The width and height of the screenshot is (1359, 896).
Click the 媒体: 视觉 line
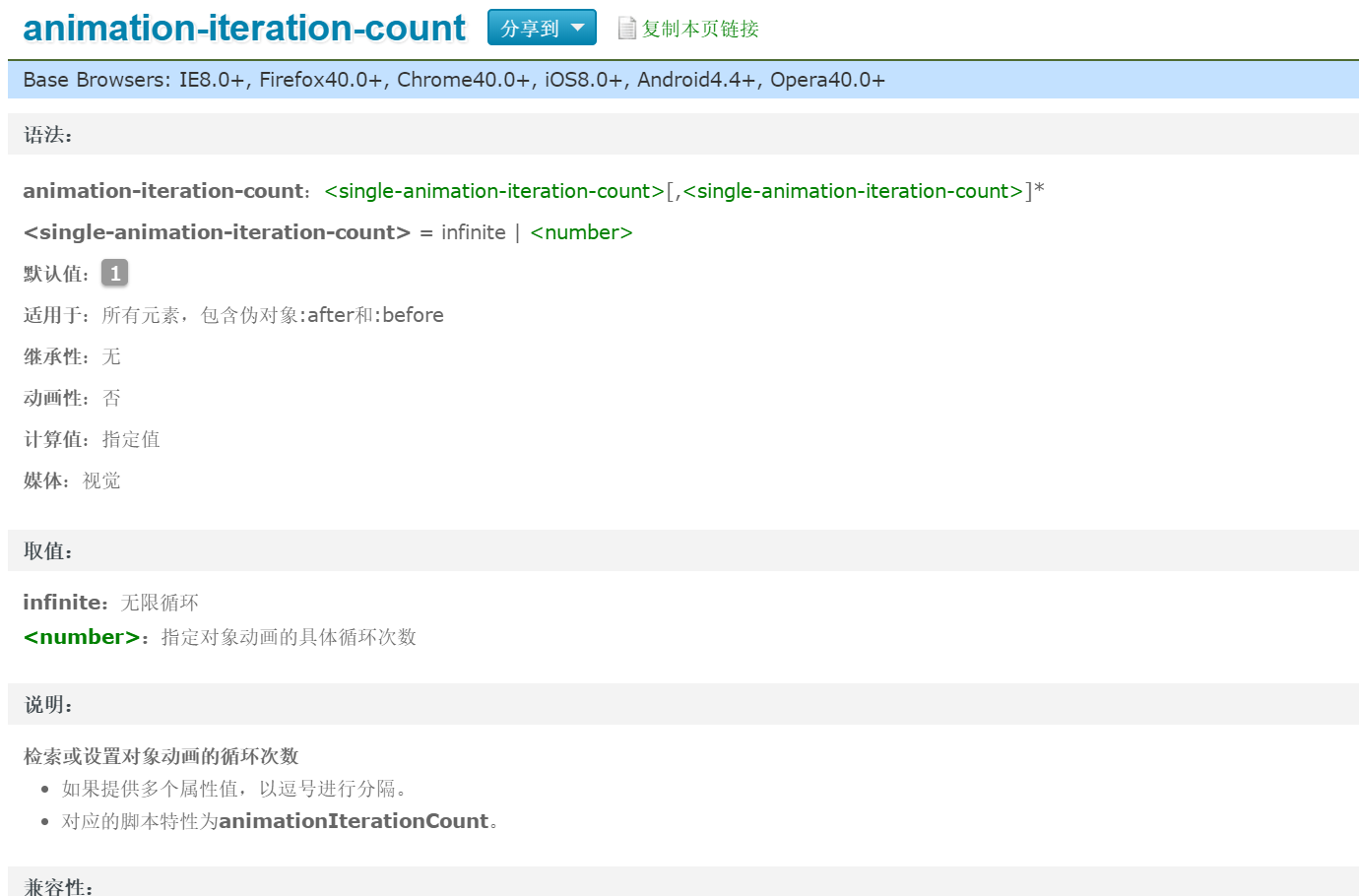(72, 480)
